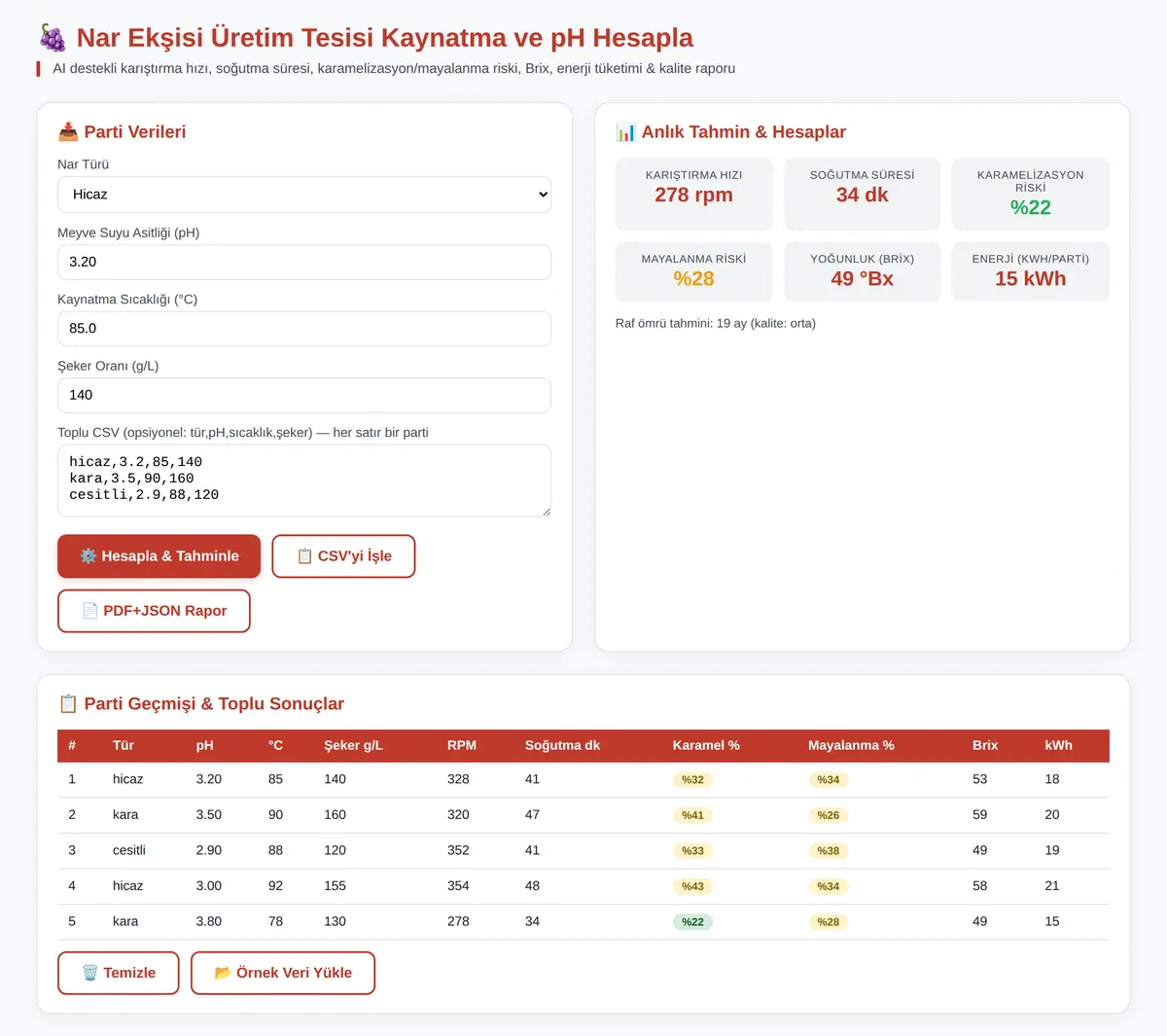Open the Nar Türü dropdown showing Hicaz
The width and height of the screenshot is (1167, 1036).
[x=304, y=195]
